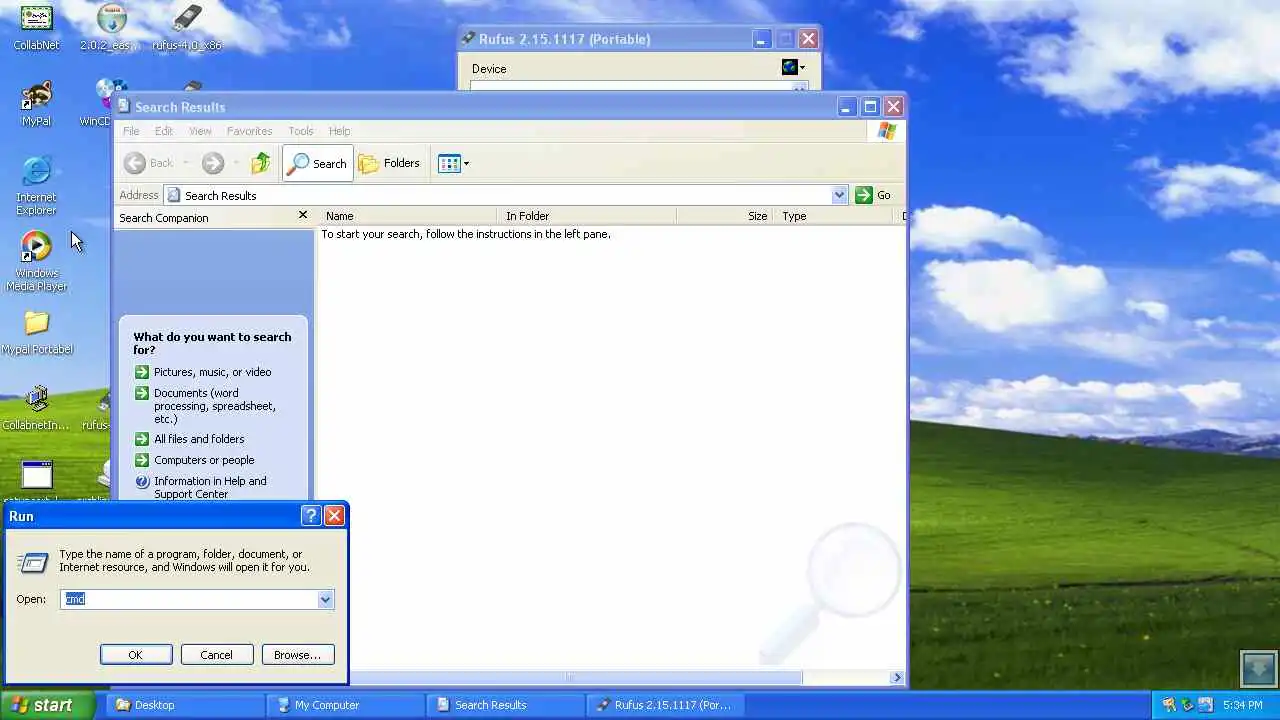Click the Run program icon in dialog
The width and height of the screenshot is (1280, 720).
pyautogui.click(x=32, y=562)
